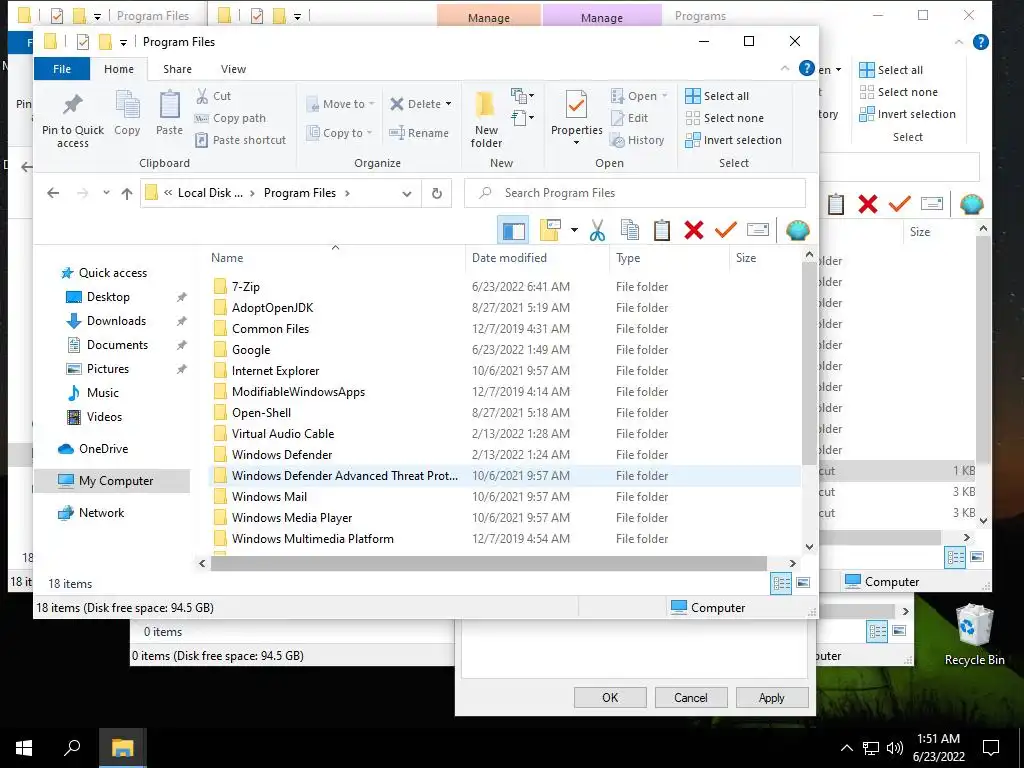Open the Copy to dropdown
Image resolution: width=1024 pixels, height=768 pixels.
(x=339, y=133)
